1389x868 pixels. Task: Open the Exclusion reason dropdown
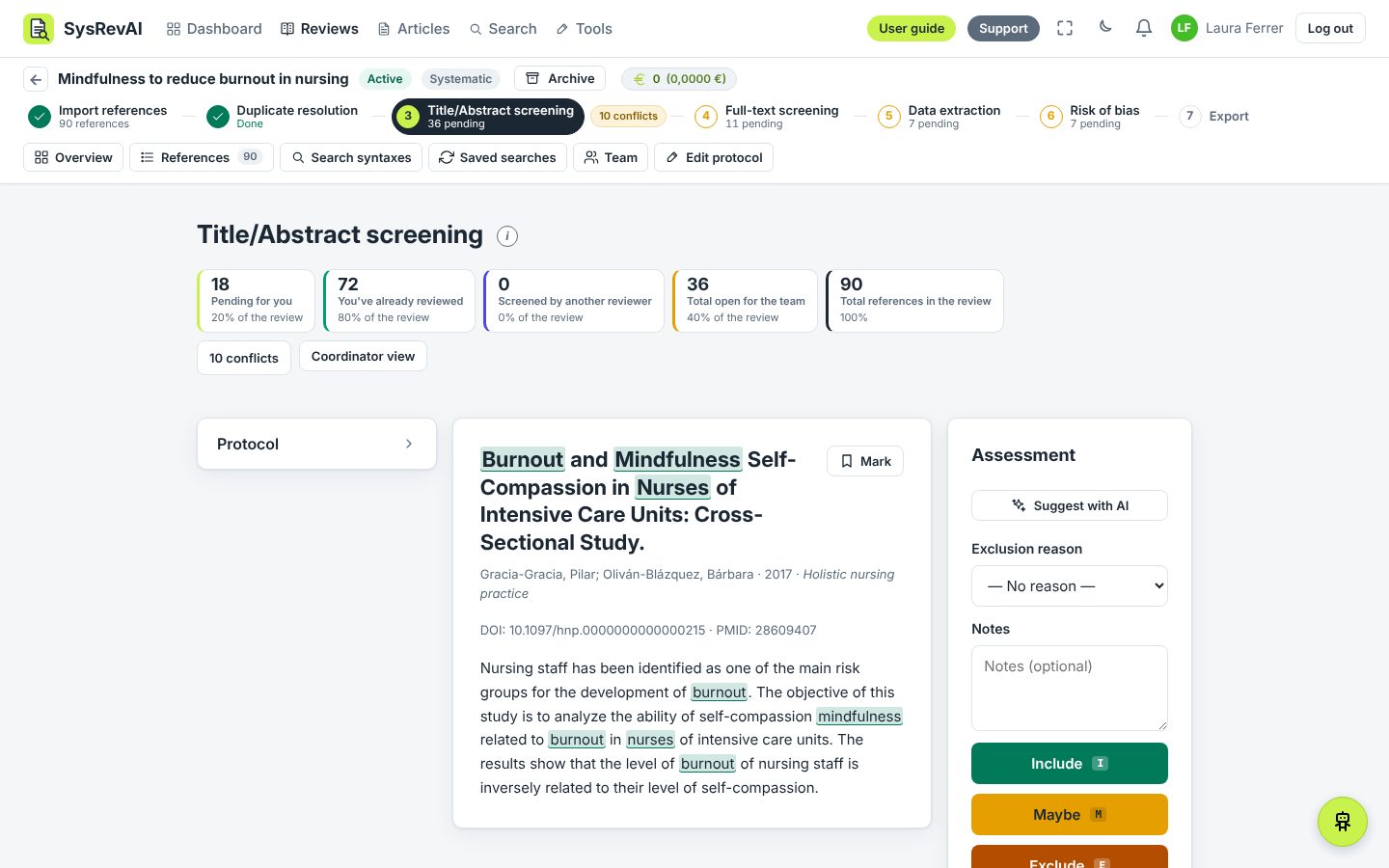1070,585
